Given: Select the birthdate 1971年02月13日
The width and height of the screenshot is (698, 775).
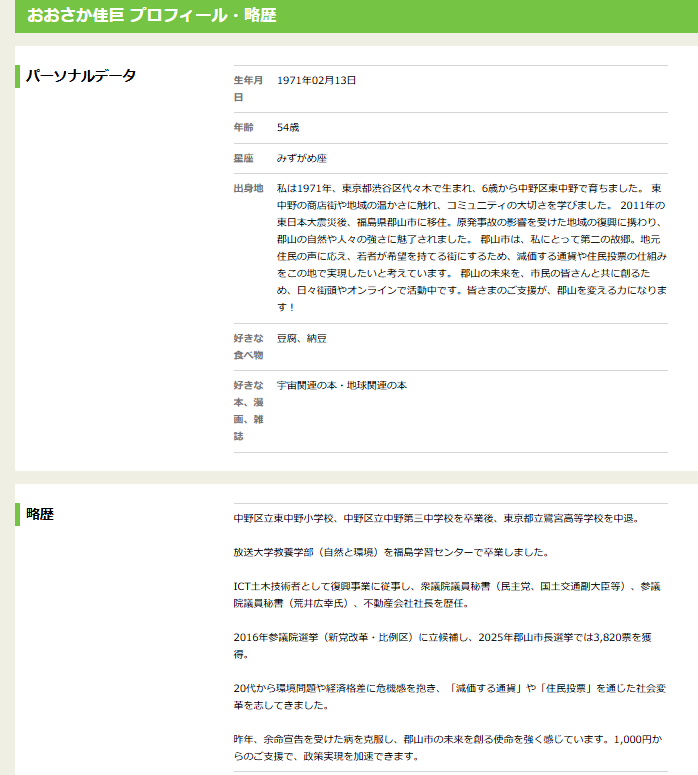Looking at the screenshot, I should click(x=316, y=80).
